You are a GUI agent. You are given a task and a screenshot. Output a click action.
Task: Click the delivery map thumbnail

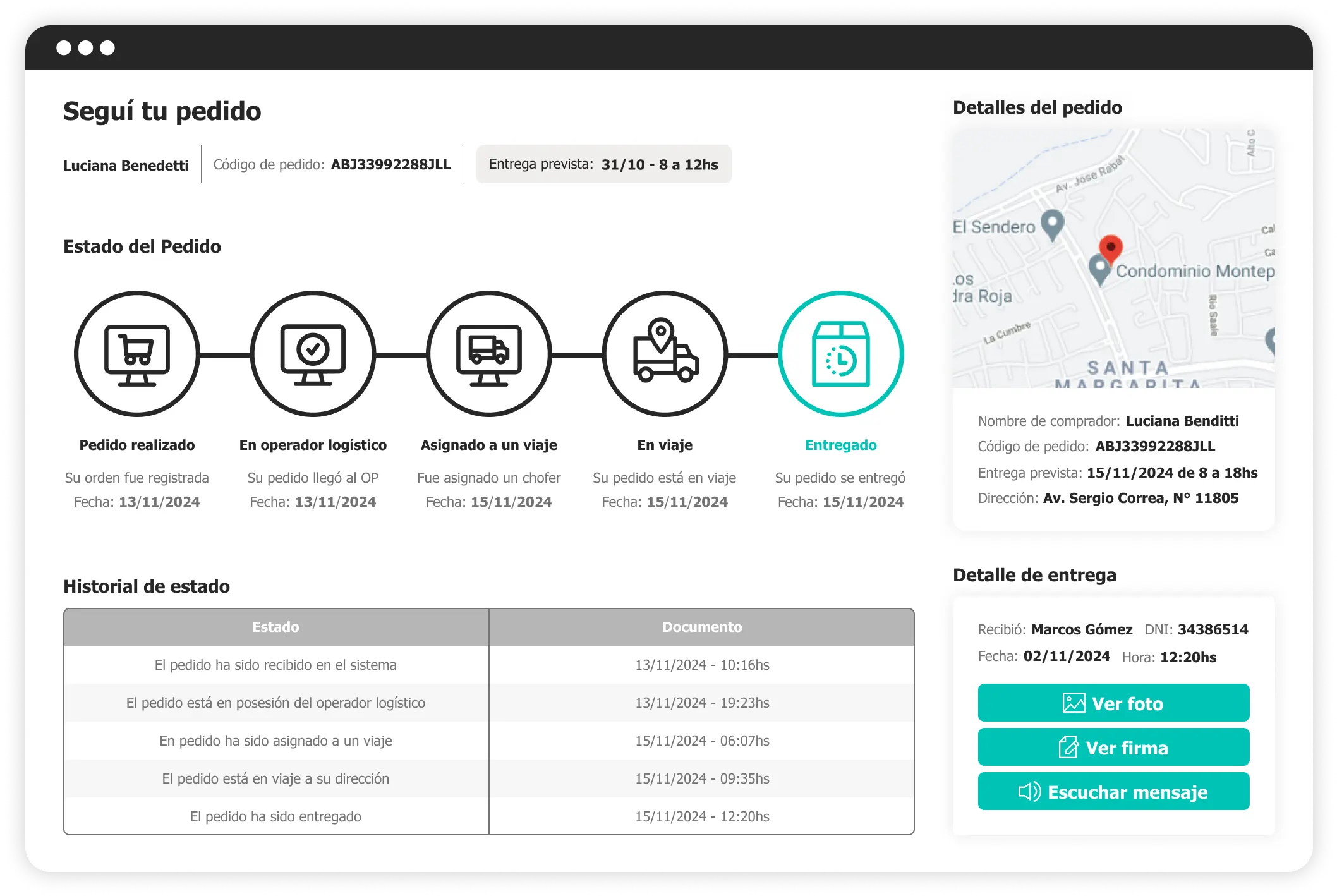coord(1113,258)
